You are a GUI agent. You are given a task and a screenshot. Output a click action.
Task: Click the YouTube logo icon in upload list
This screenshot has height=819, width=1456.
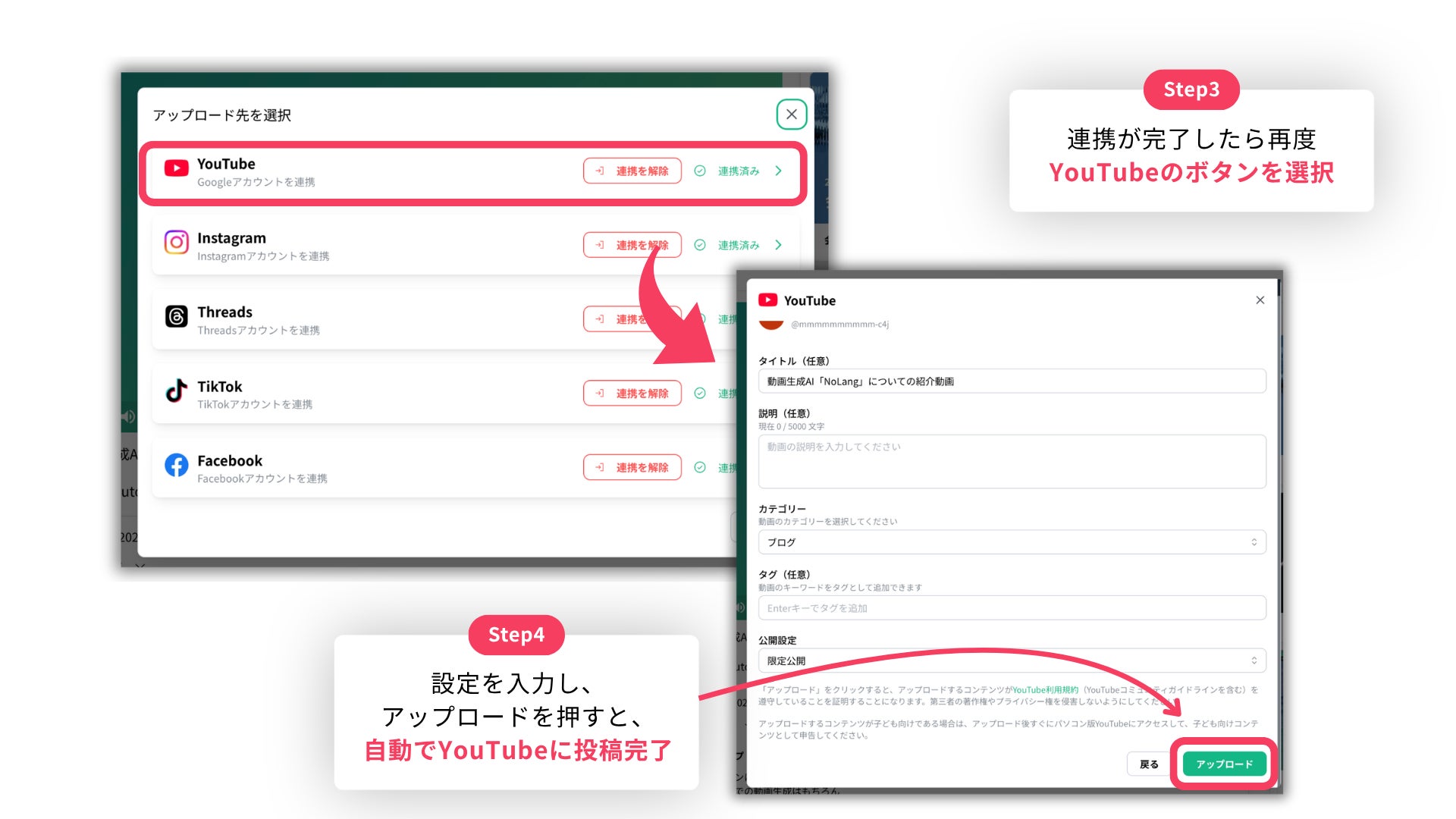[176, 168]
